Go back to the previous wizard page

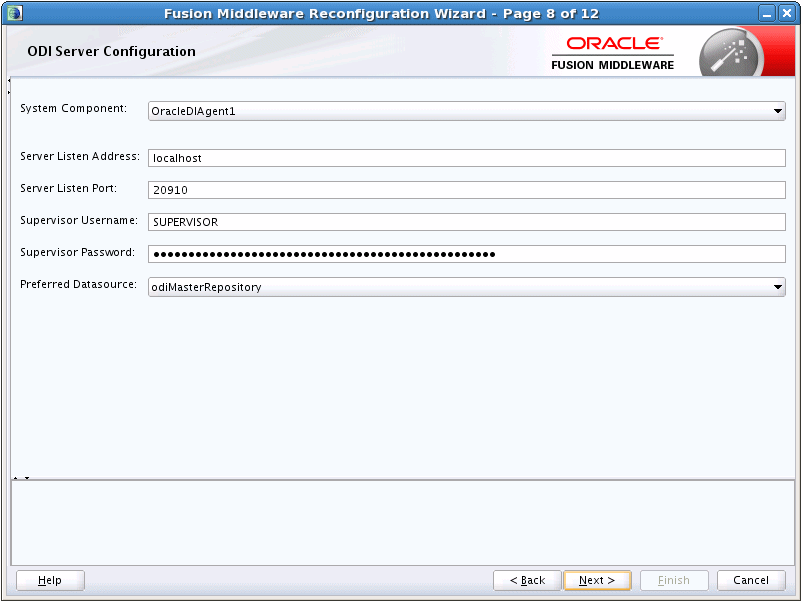[x=527, y=580]
